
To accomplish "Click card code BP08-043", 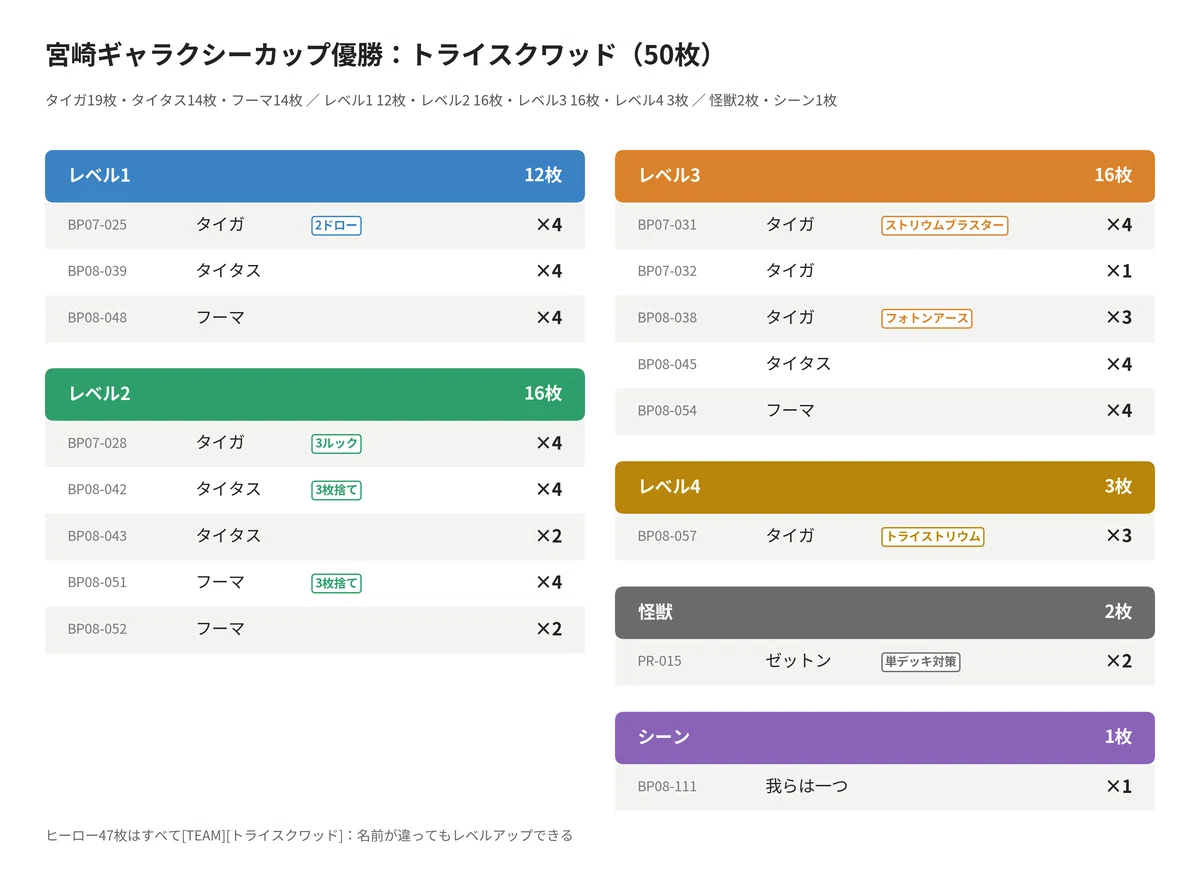I will click(x=97, y=536).
